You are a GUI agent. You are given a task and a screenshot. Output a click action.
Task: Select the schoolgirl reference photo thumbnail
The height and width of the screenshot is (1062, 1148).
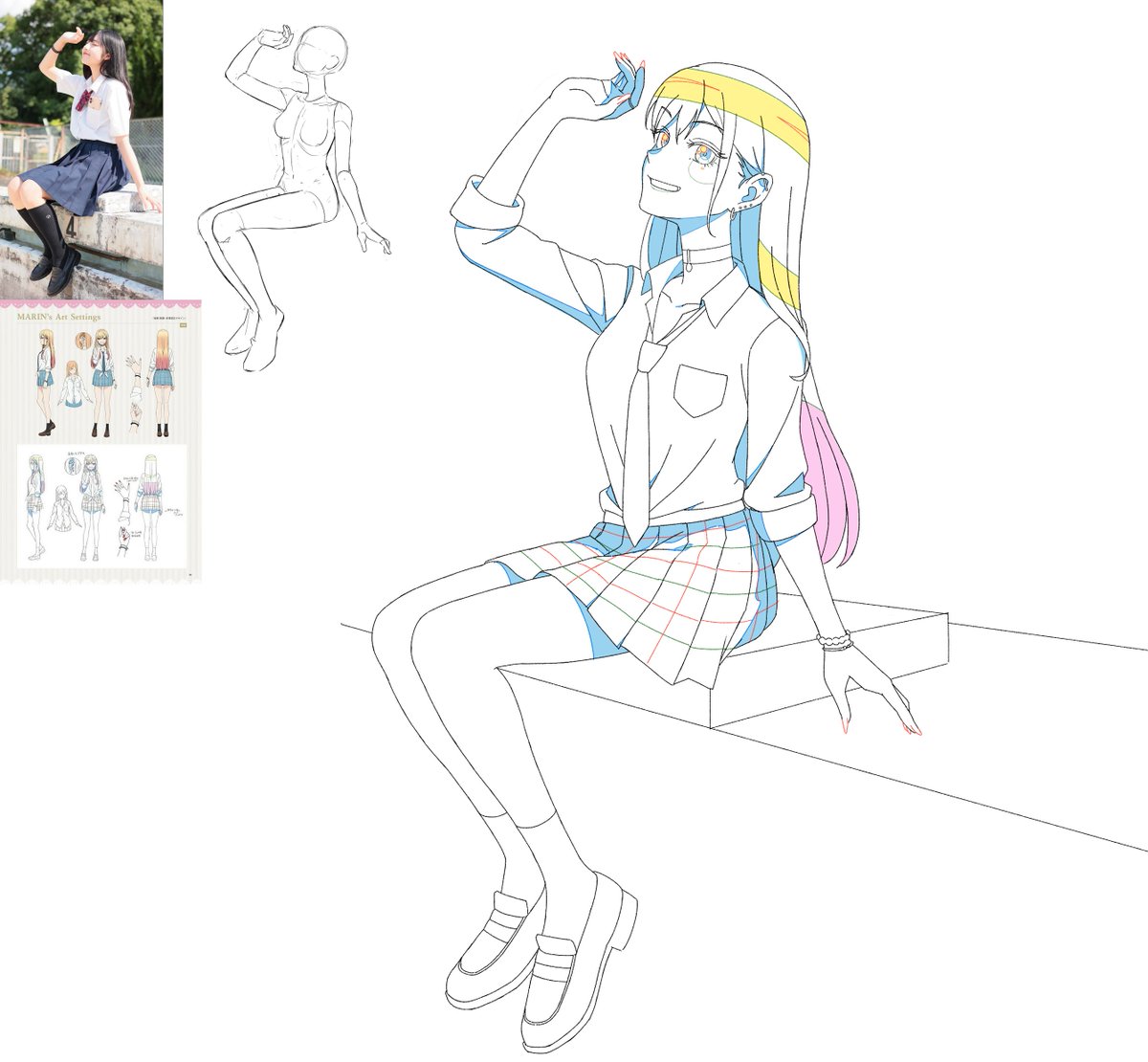click(81, 149)
